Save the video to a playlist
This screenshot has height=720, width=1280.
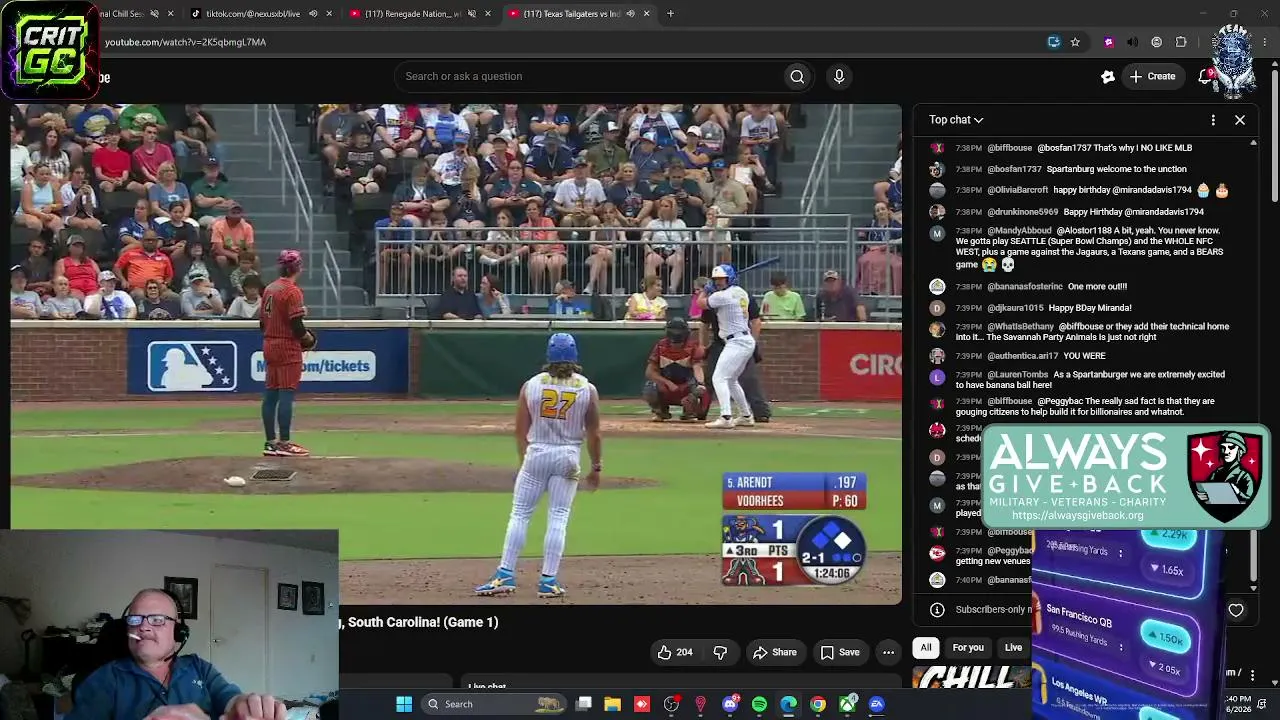pos(840,652)
